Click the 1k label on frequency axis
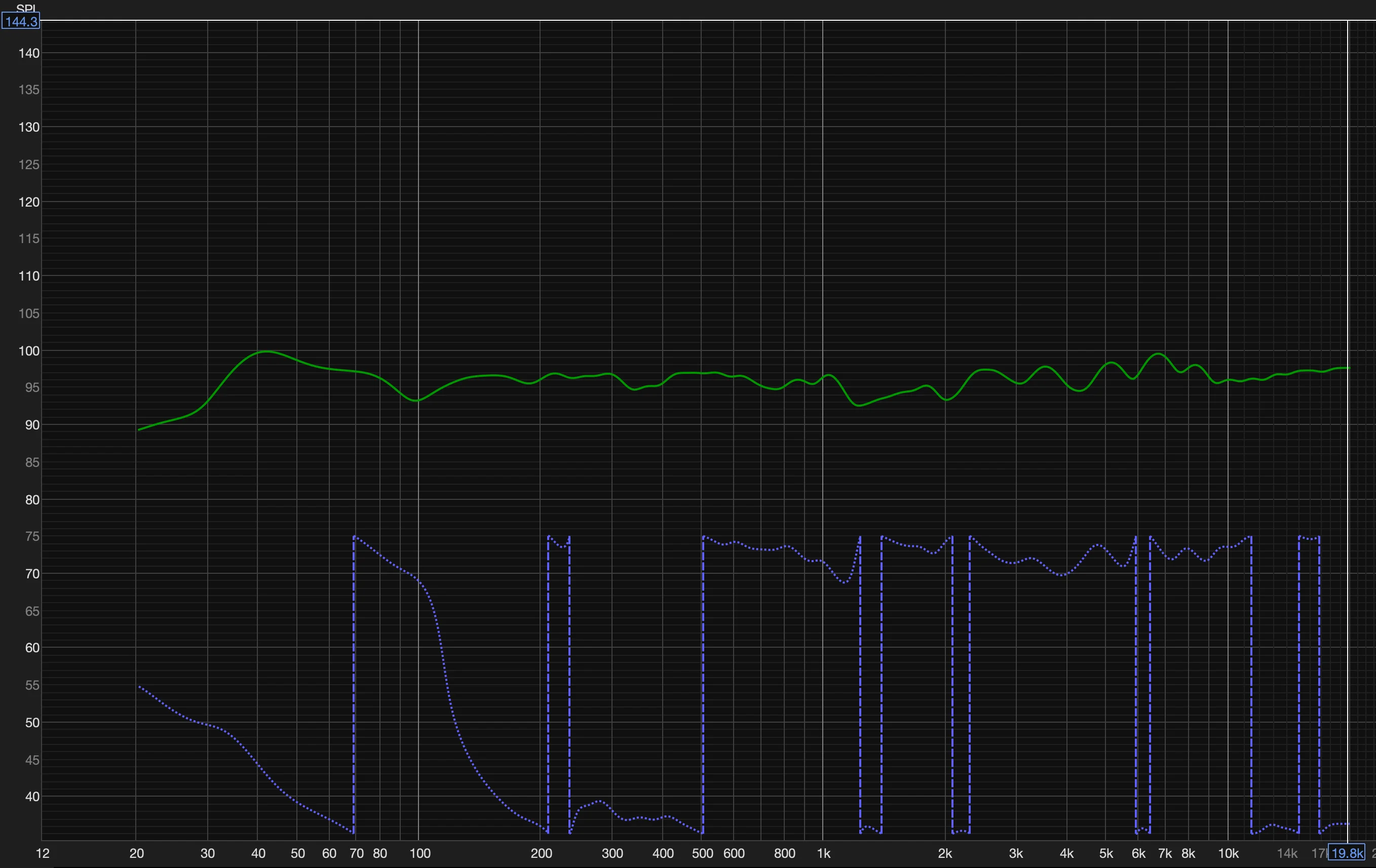The width and height of the screenshot is (1376, 868). click(823, 854)
